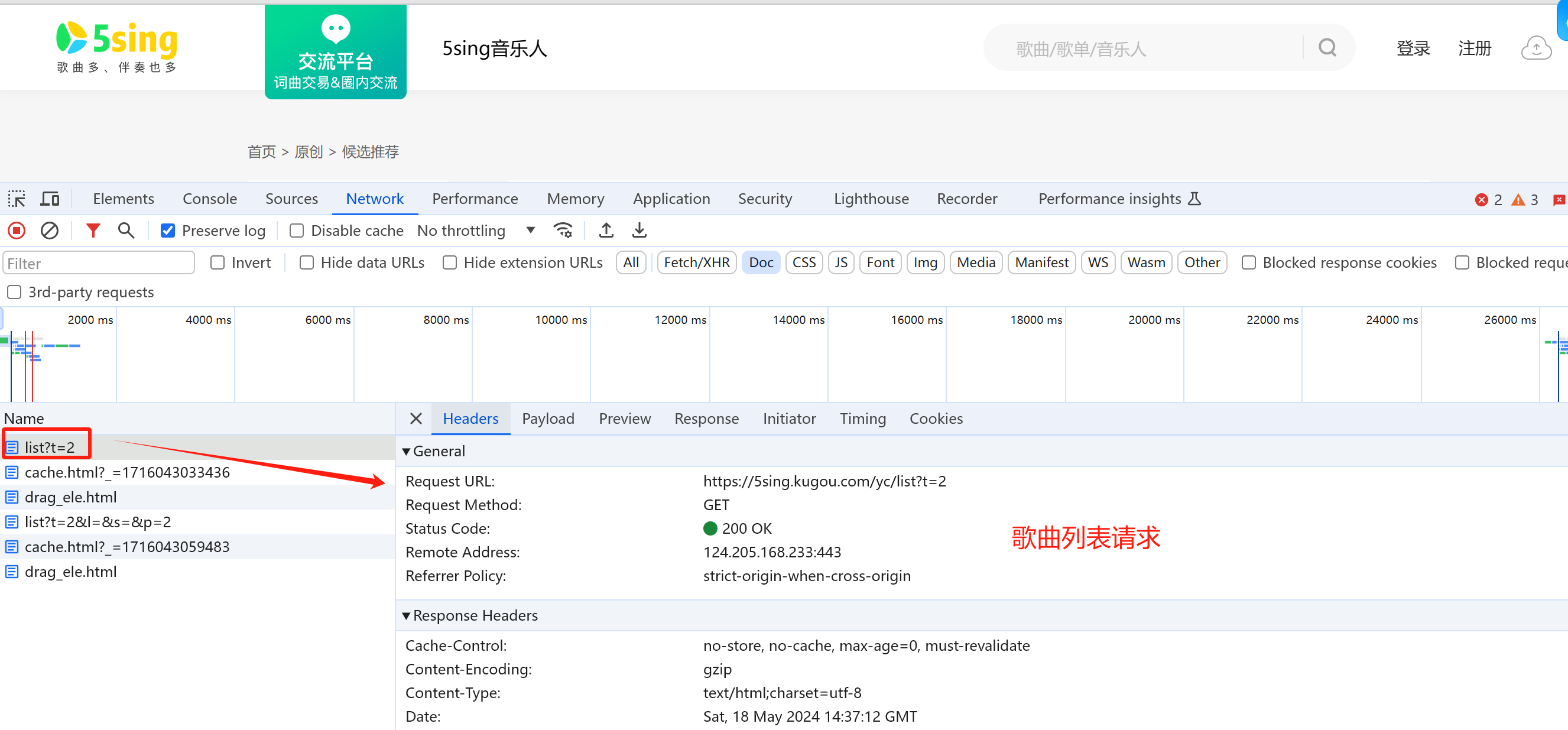
Task: Select the WS filter type
Action: click(1098, 263)
